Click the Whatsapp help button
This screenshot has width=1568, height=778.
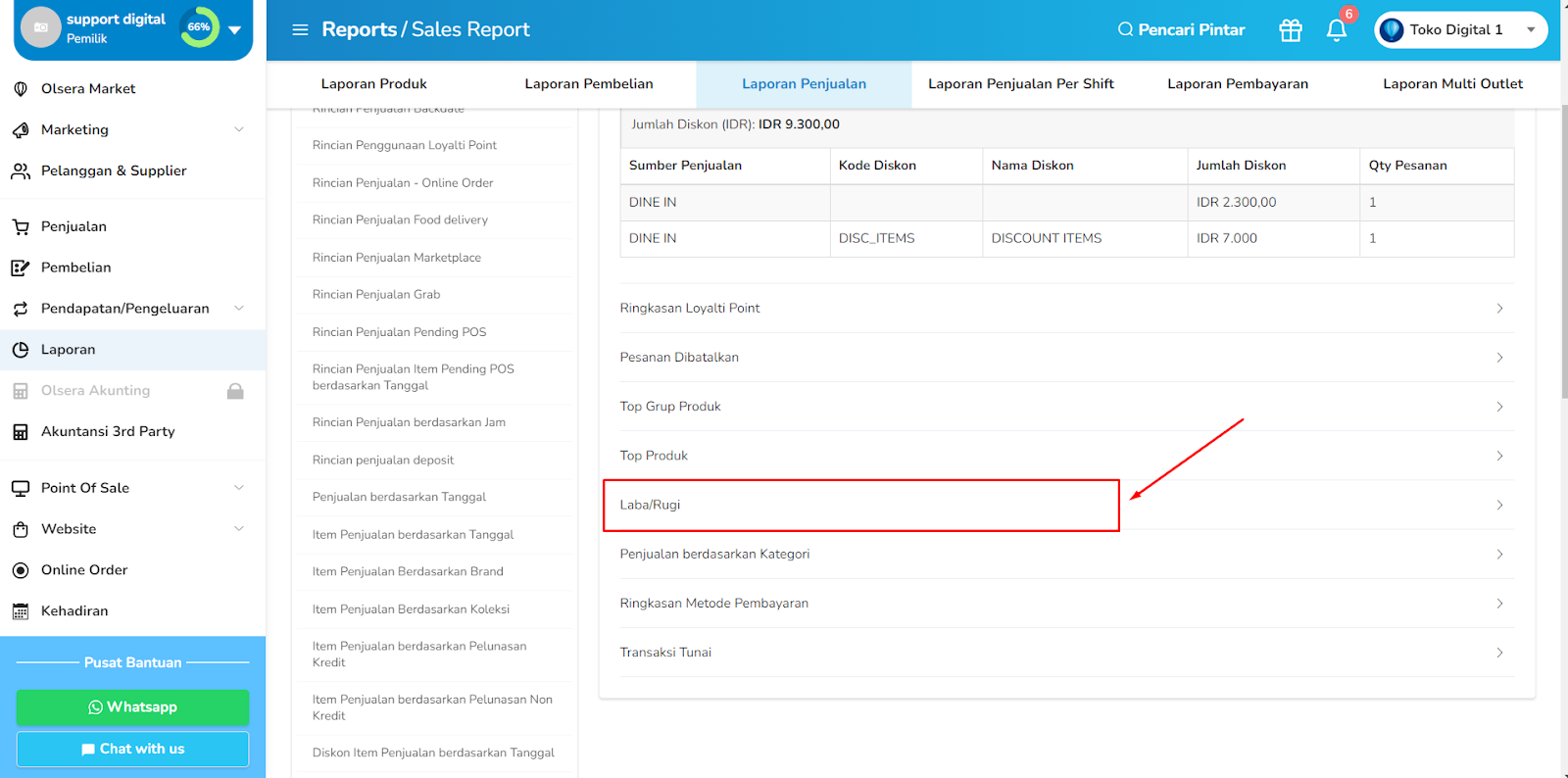tap(132, 707)
